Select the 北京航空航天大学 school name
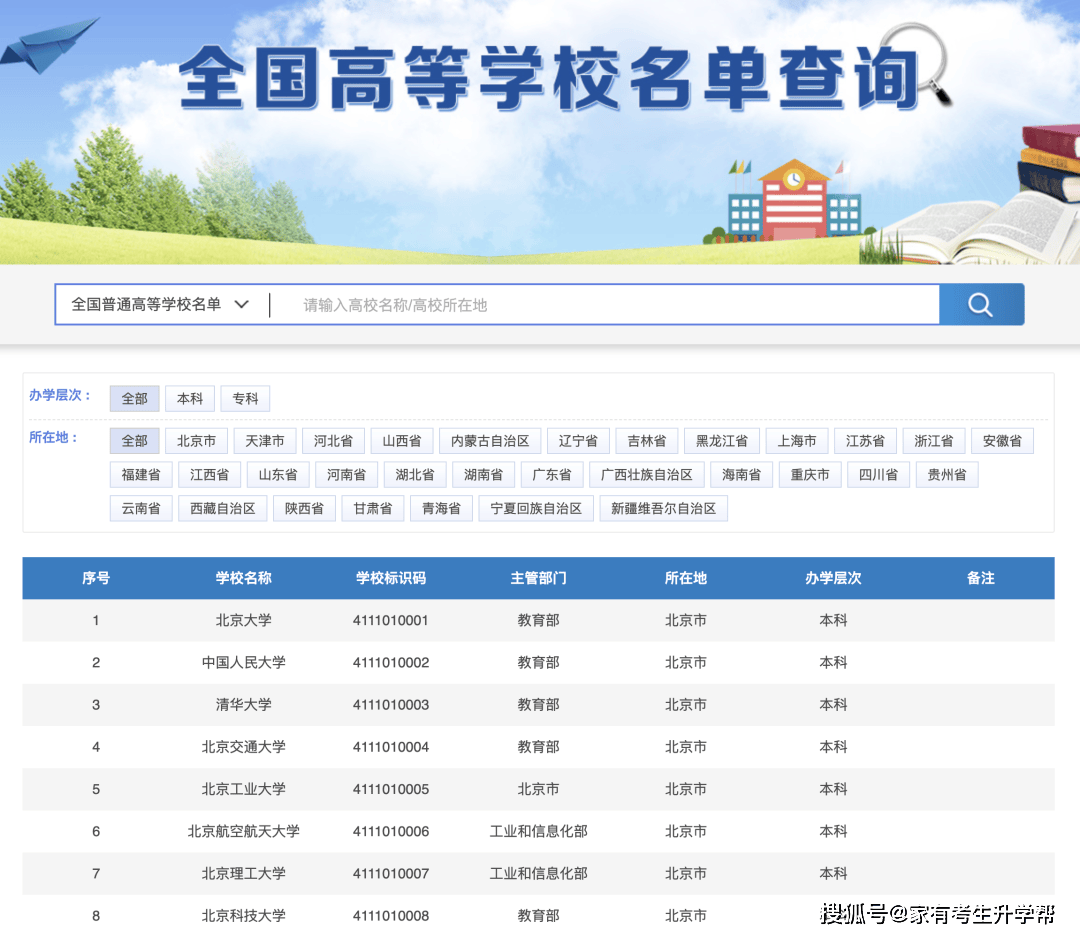1080x937 pixels. (243, 831)
